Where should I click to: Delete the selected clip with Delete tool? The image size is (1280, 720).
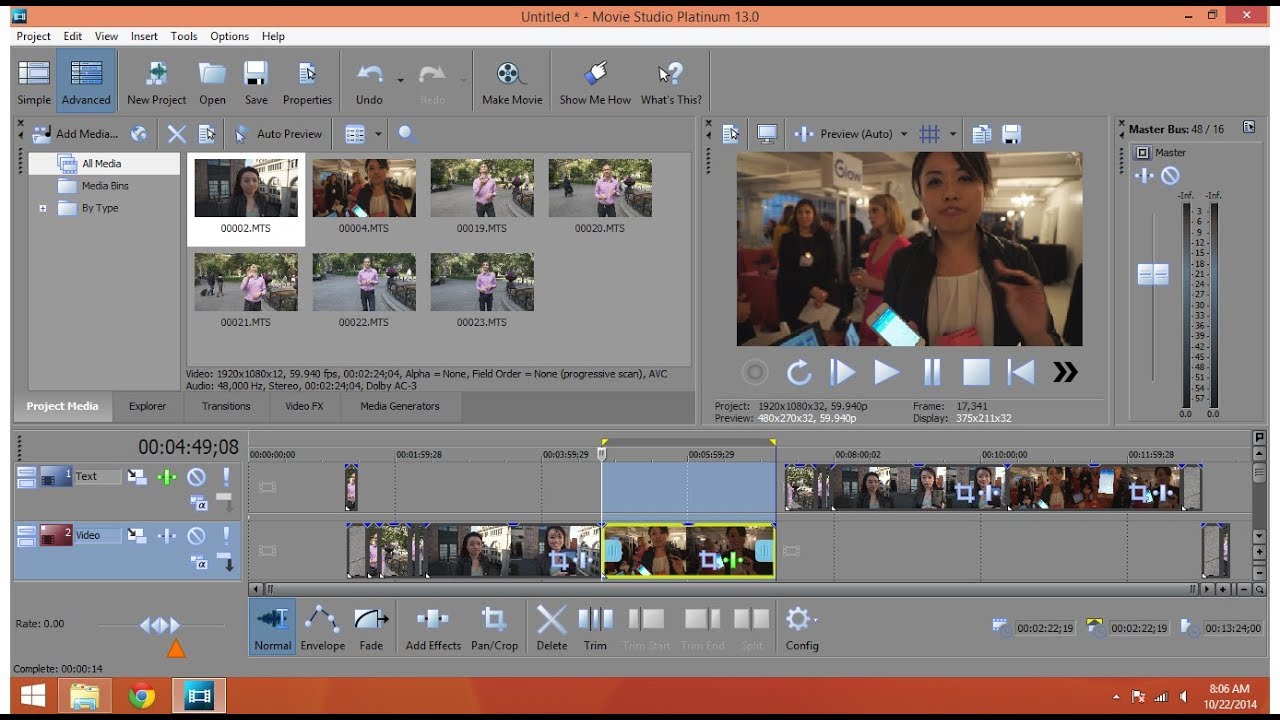click(x=551, y=628)
